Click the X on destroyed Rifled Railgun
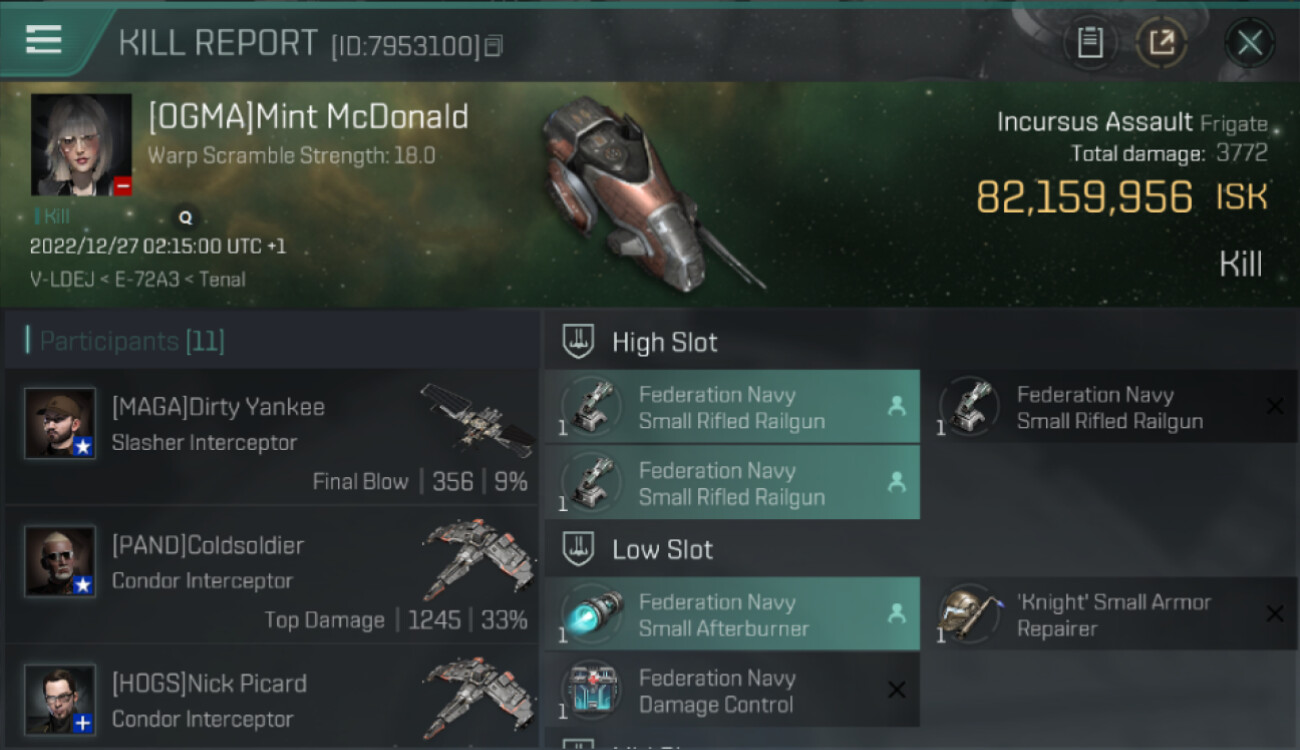The image size is (1300, 750). pyautogui.click(x=1275, y=406)
